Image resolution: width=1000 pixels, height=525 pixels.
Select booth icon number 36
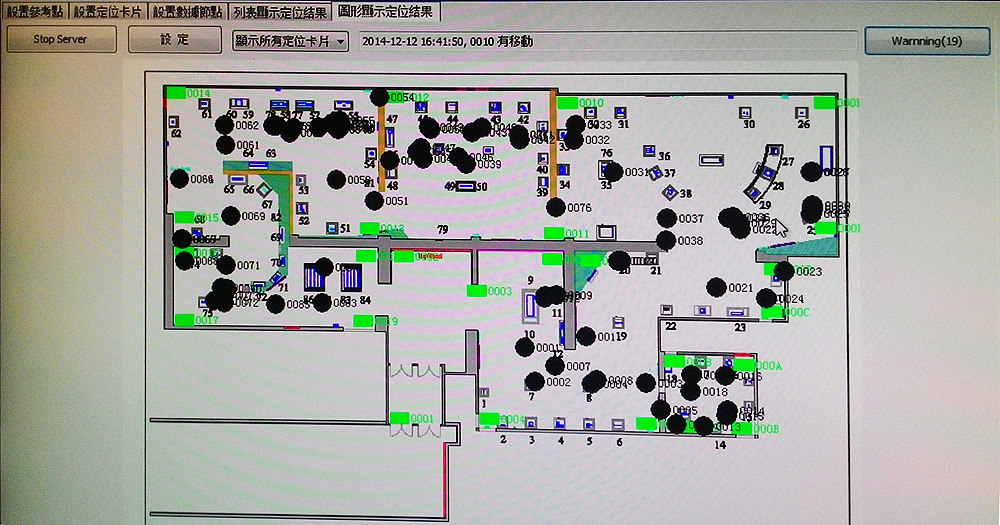(x=649, y=151)
